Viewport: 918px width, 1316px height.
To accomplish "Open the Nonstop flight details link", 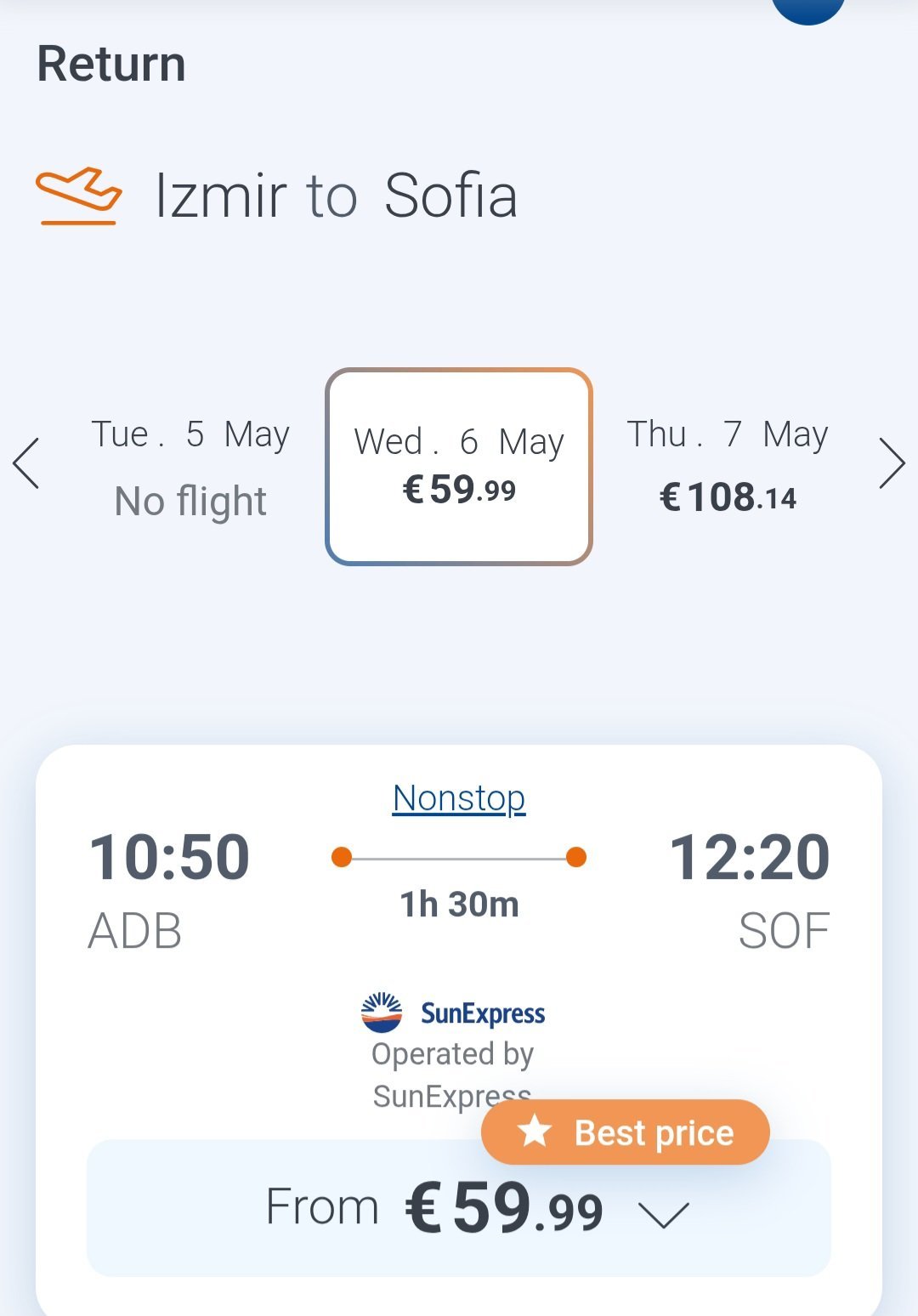I will [459, 798].
